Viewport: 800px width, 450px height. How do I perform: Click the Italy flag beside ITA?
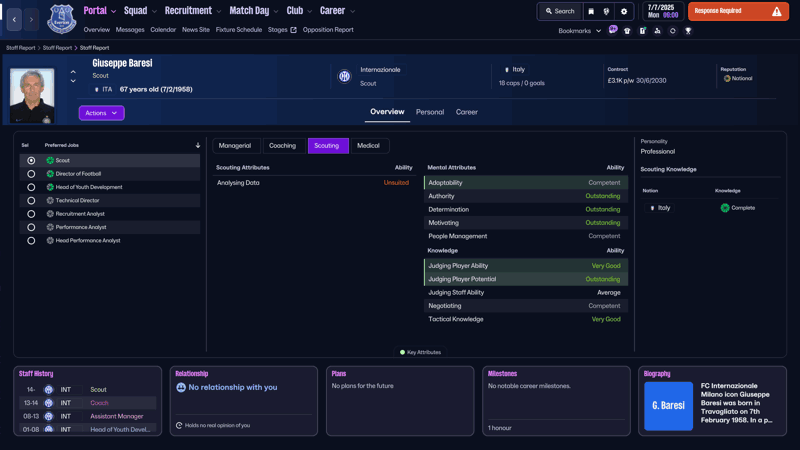(96, 89)
